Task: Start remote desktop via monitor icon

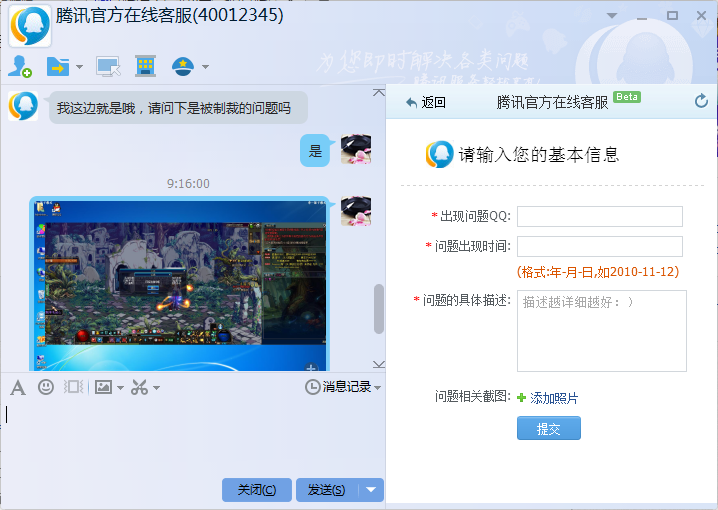Action: (107, 67)
